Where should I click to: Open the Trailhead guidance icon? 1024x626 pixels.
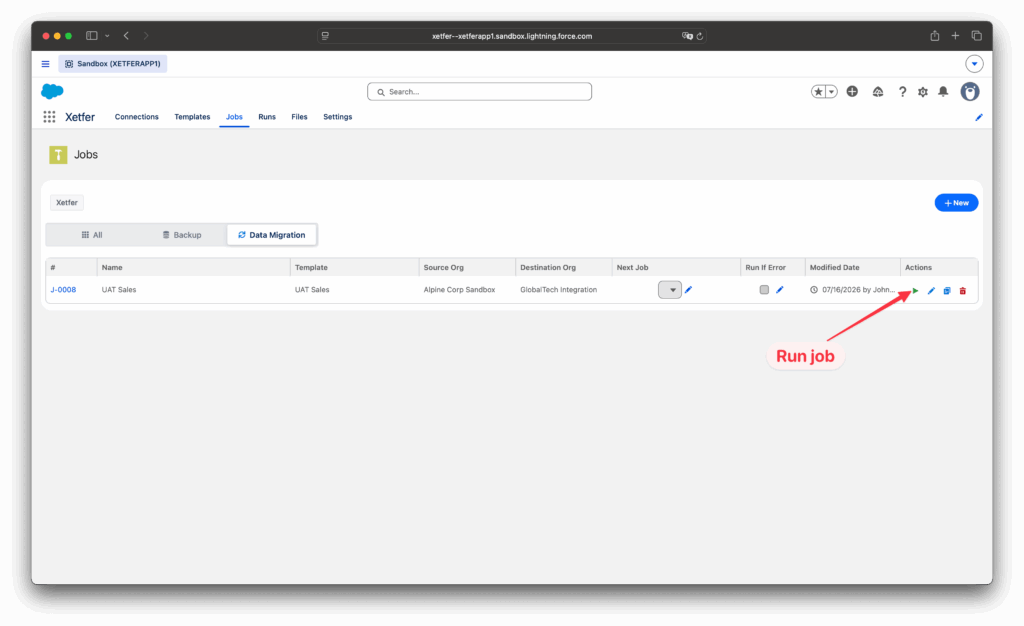[x=878, y=92]
